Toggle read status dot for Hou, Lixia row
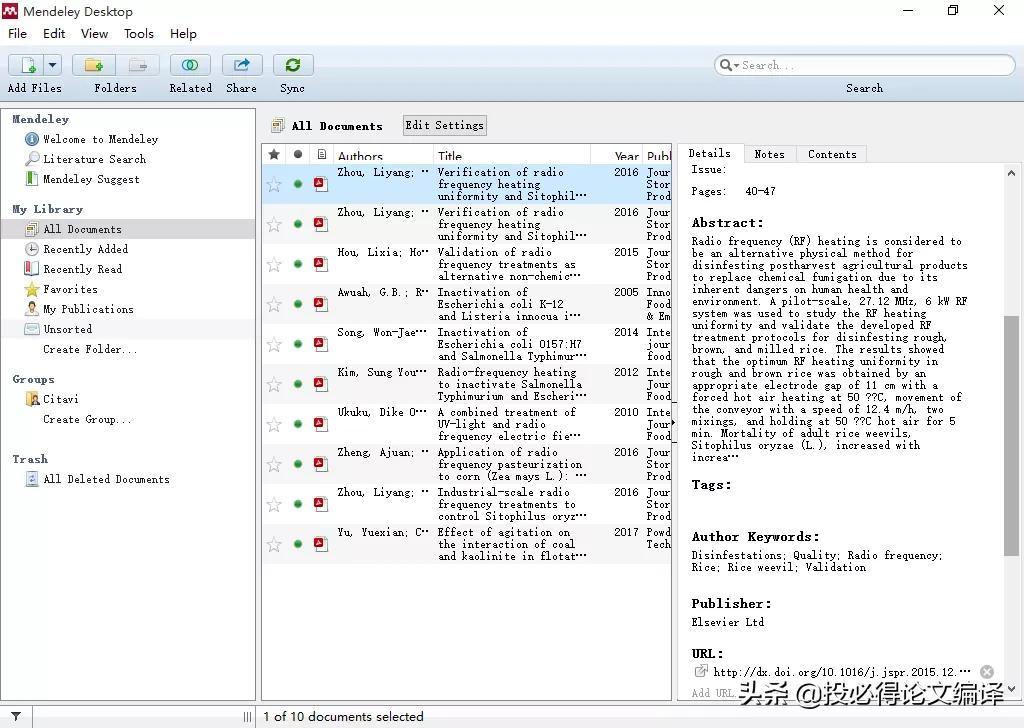1025x728 pixels. point(298,264)
